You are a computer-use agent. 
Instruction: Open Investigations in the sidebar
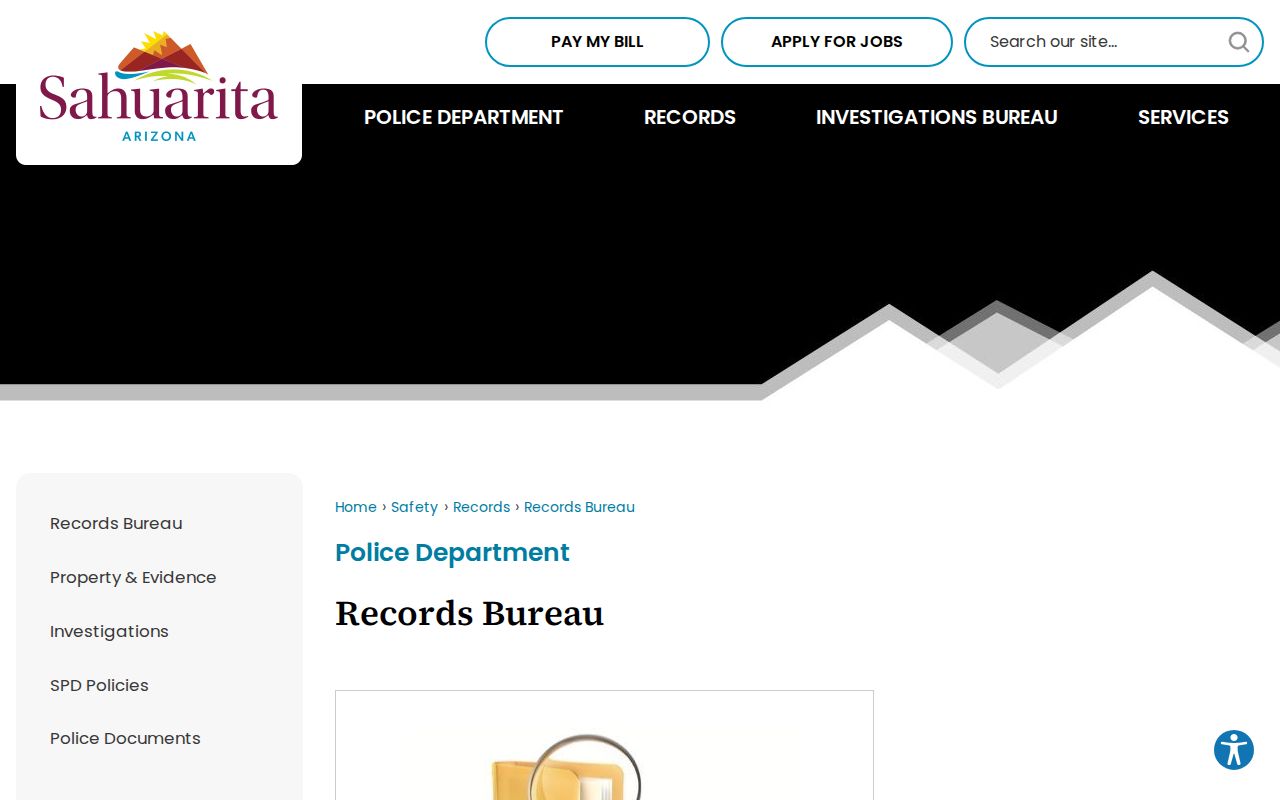tap(109, 631)
